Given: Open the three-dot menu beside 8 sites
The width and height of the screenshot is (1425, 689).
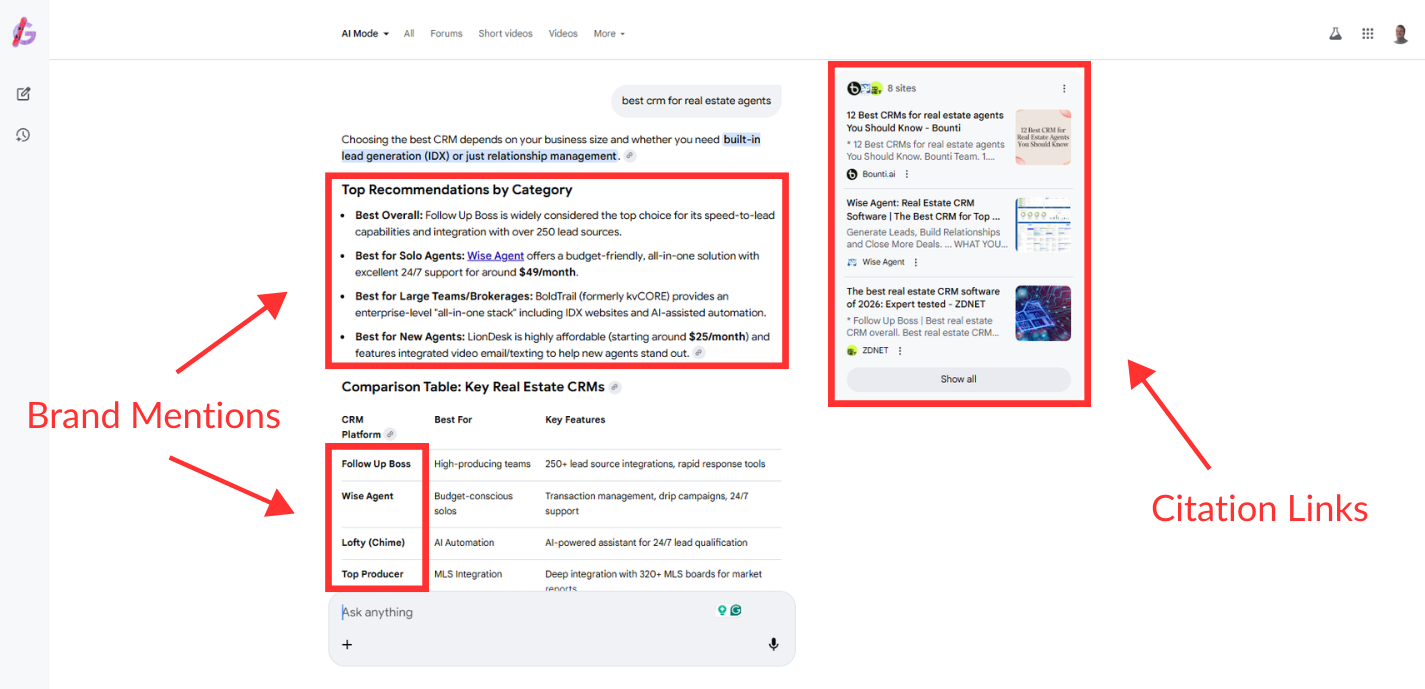Looking at the screenshot, I should tap(1064, 88).
